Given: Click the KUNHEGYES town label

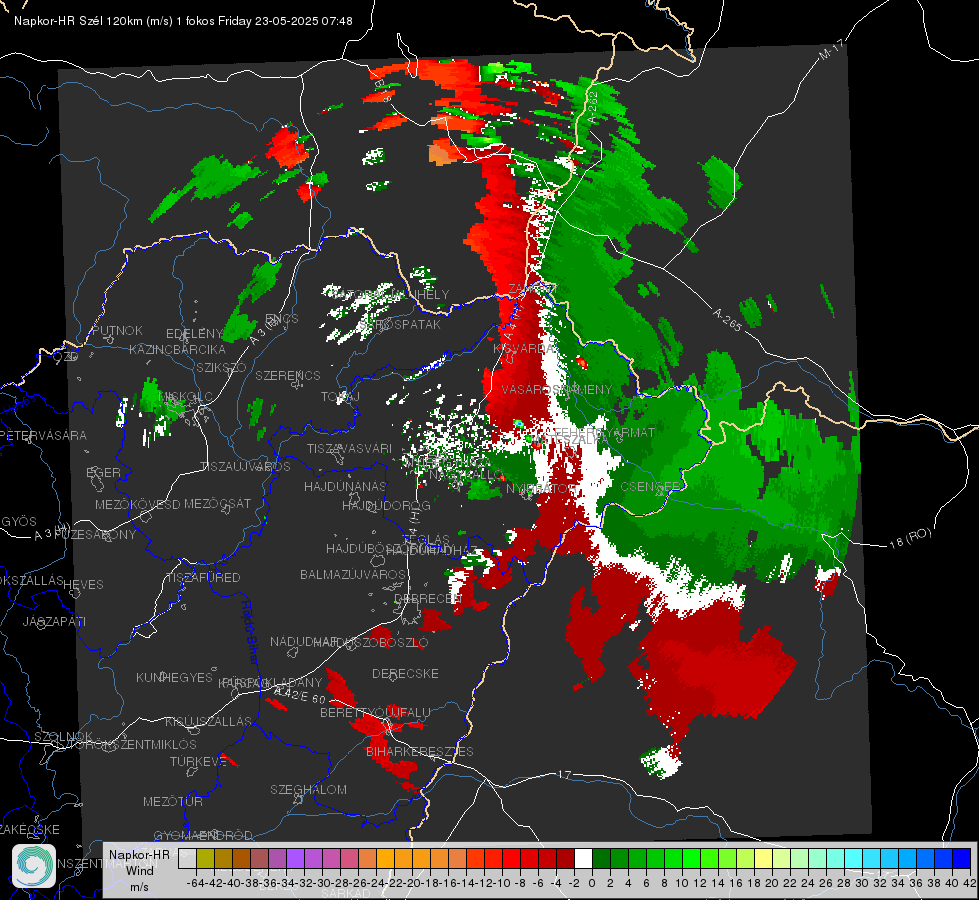Looking at the screenshot, I should [174, 678].
